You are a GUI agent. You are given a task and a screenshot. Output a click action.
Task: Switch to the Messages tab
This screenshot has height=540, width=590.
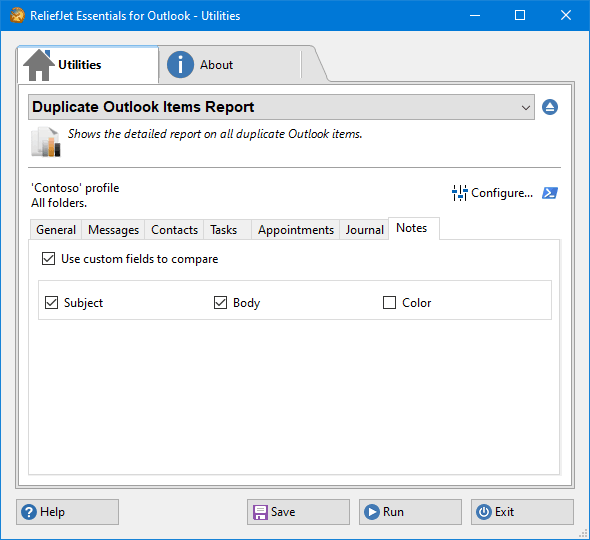[x=113, y=230]
